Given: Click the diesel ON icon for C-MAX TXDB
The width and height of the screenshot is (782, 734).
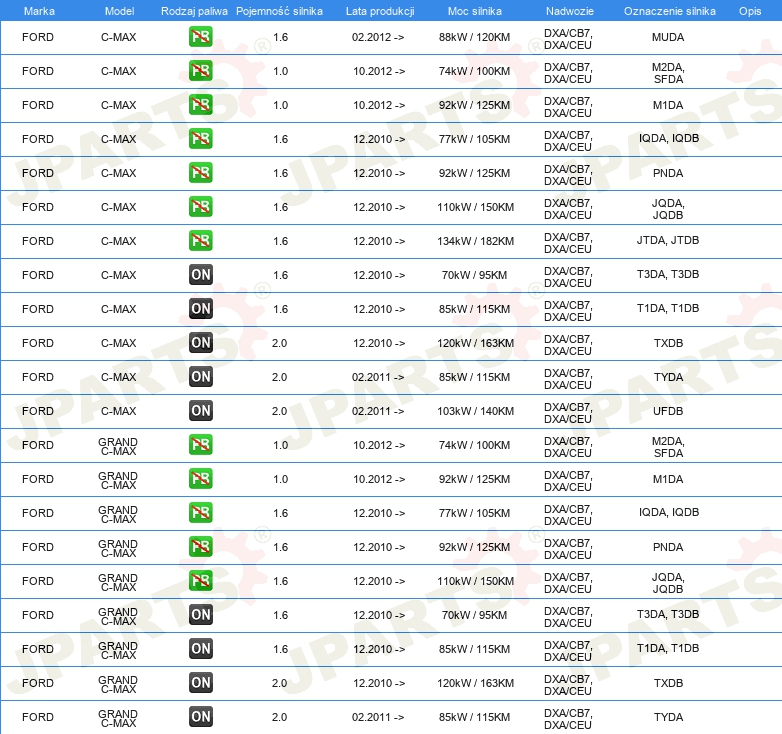Looking at the screenshot, I should tap(201, 343).
